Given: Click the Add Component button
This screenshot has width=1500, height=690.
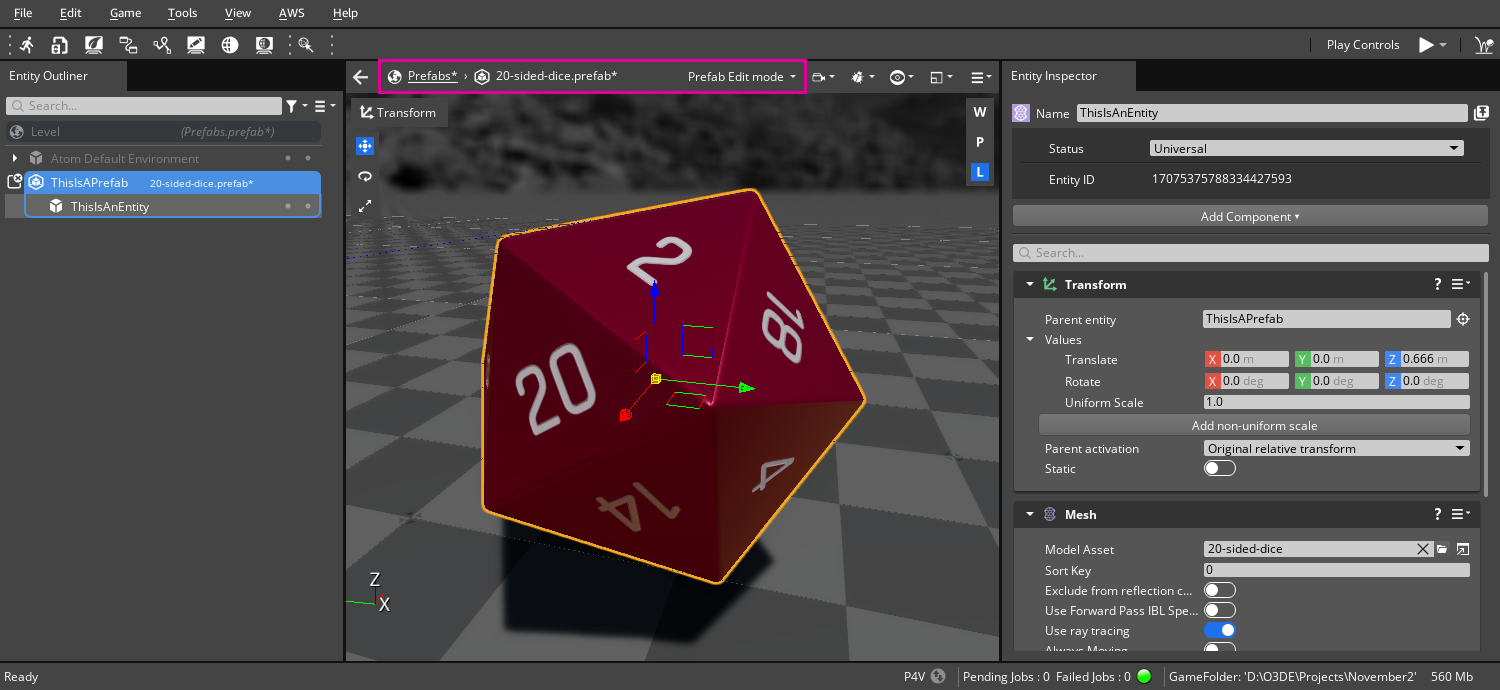Looking at the screenshot, I should coord(1250,216).
